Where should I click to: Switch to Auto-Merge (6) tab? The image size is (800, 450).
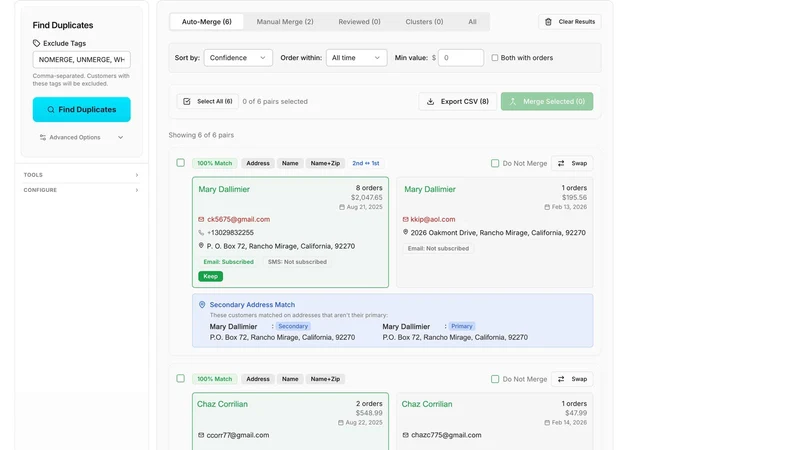207,22
